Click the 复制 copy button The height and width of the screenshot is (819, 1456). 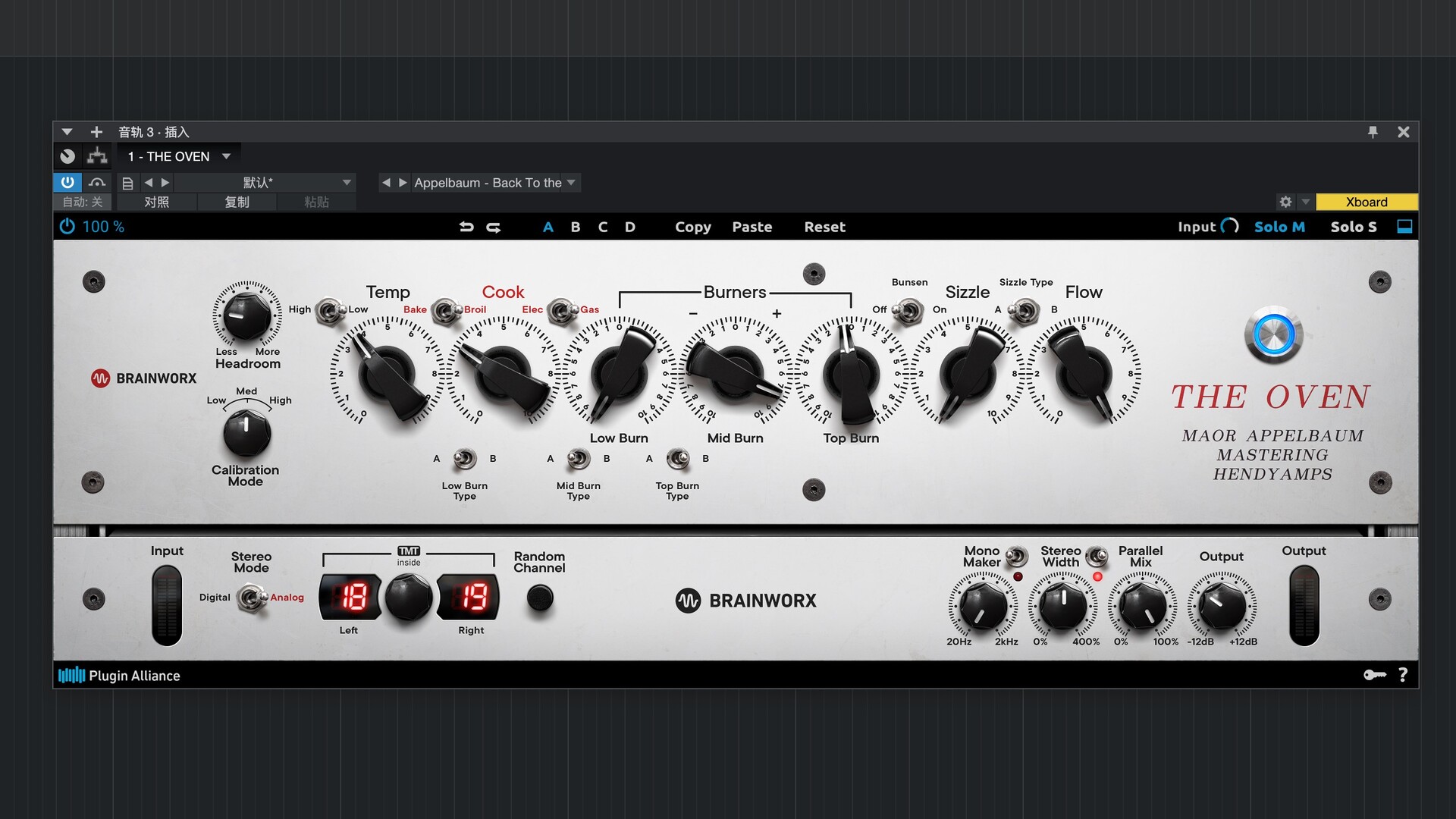click(x=237, y=202)
